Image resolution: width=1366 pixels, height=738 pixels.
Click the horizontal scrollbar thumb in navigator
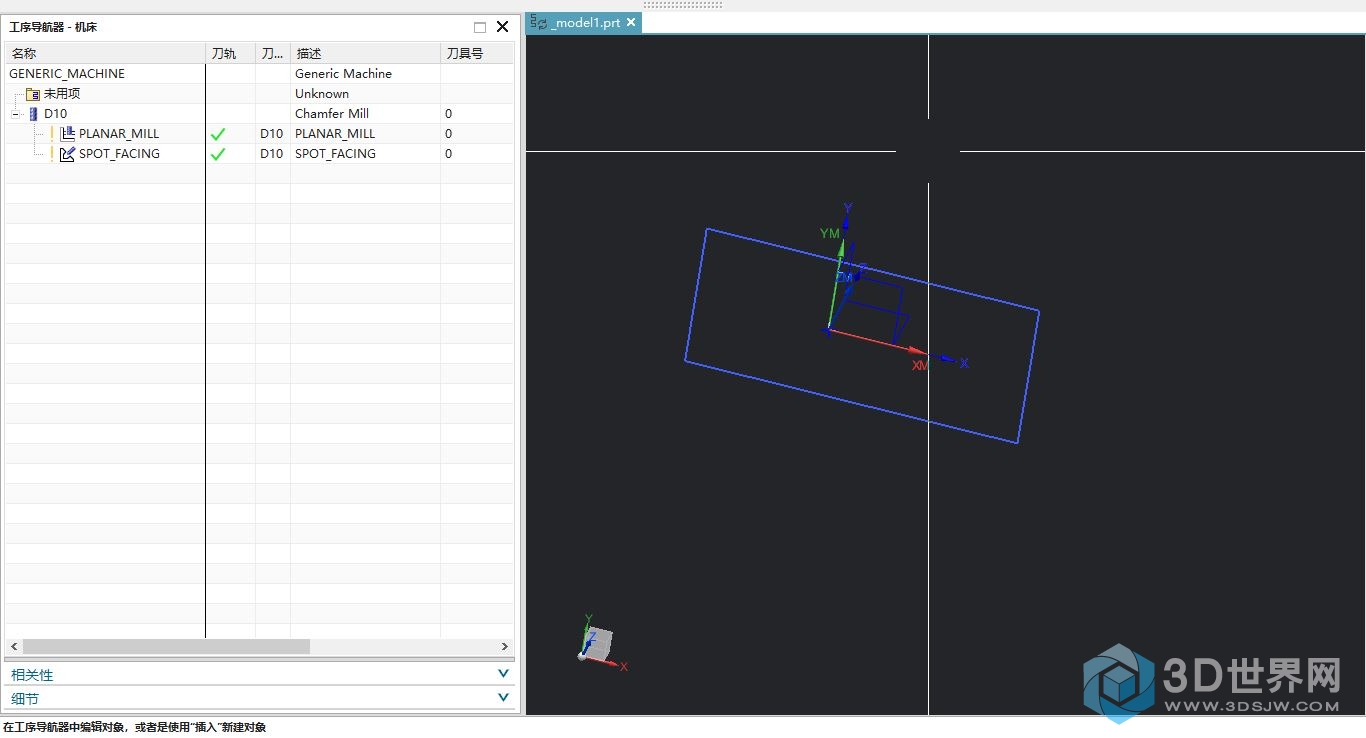point(166,647)
